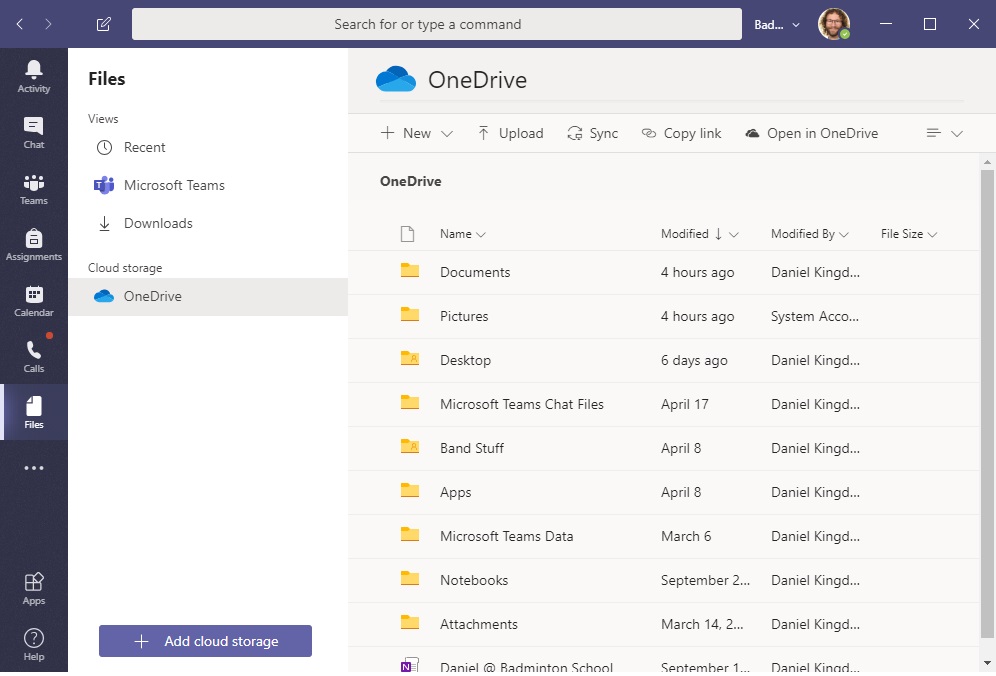Screen dimensions: 996x676
Task: Select Recent view in Files panel
Action: 144,147
